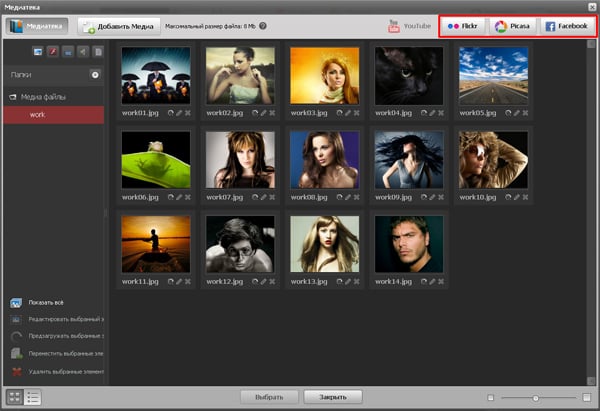
Task: Open the Медиатека tab
Action: pos(38,26)
